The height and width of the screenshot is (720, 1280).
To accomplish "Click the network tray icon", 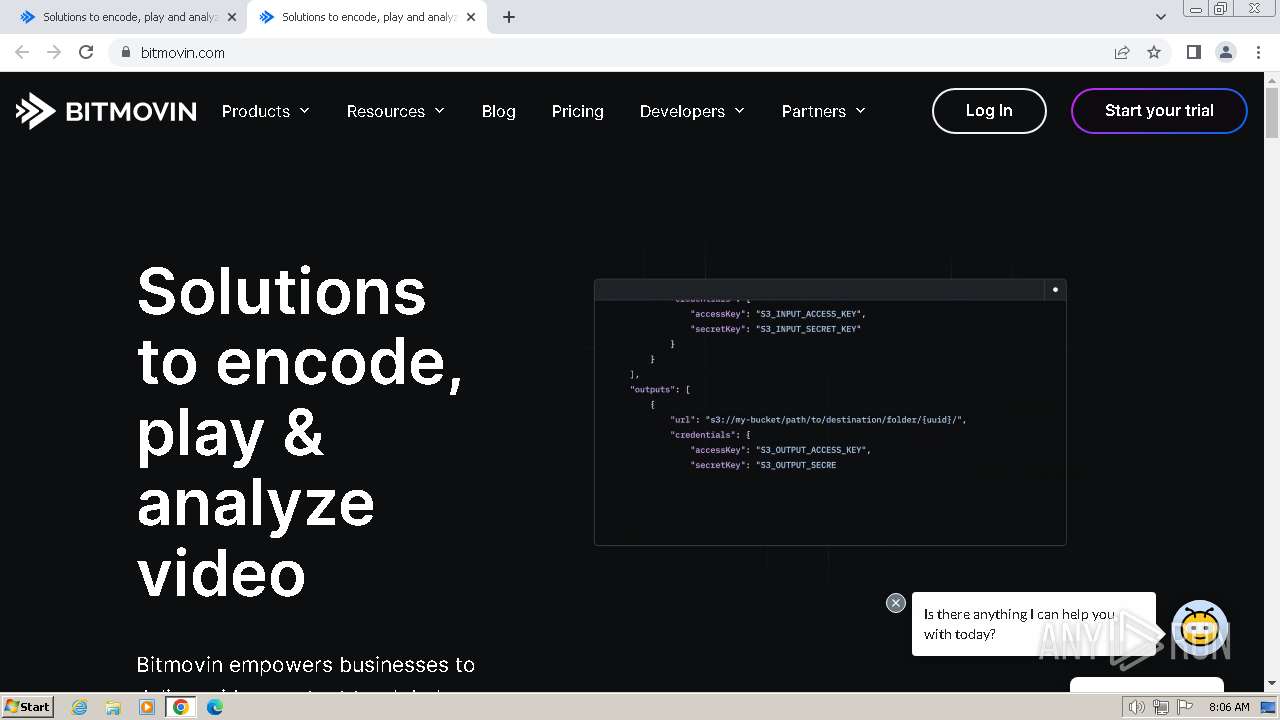I will tap(1161, 707).
